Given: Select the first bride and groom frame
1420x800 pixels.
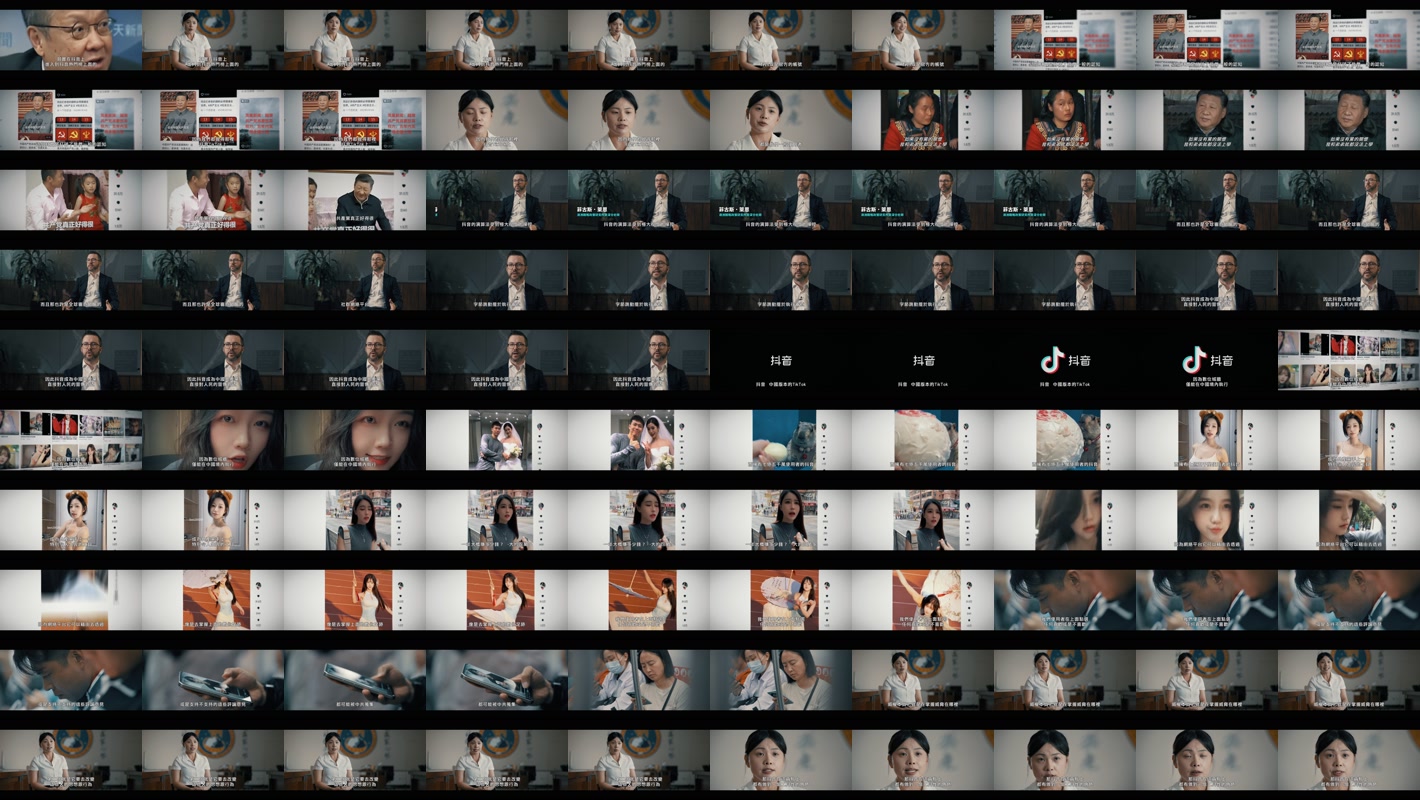Looking at the screenshot, I should click(497, 440).
